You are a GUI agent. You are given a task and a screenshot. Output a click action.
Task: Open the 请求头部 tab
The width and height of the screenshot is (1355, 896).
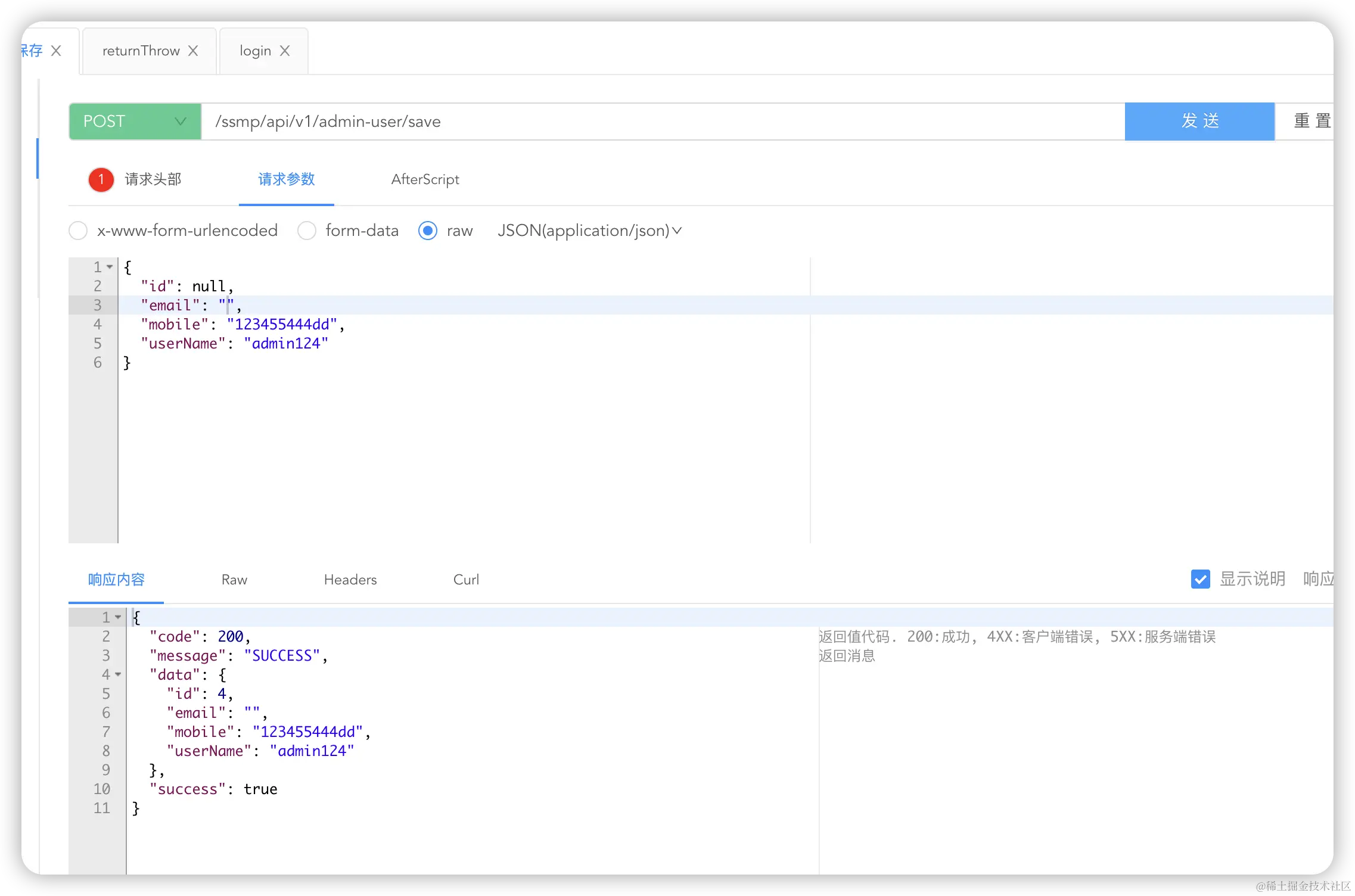(x=153, y=179)
